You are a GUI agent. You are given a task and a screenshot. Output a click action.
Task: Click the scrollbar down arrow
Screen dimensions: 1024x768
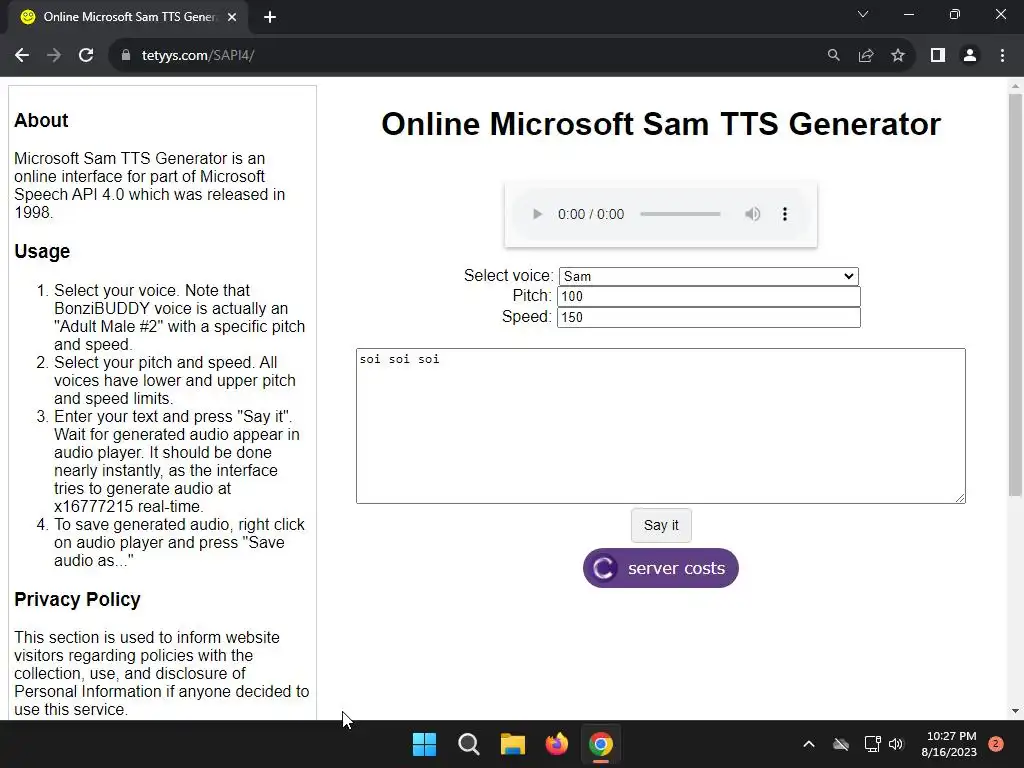tap(1015, 711)
